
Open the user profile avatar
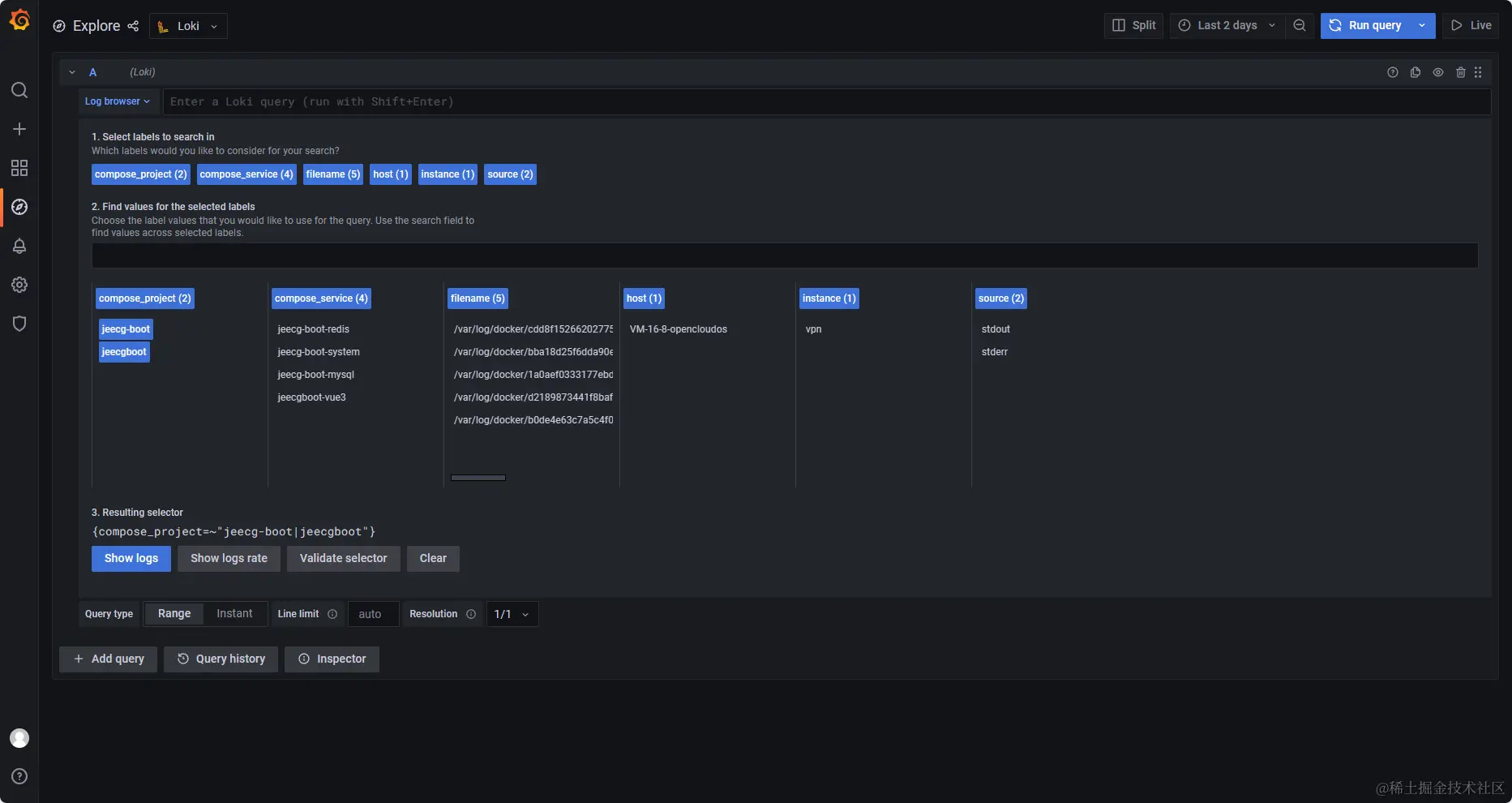[19, 738]
